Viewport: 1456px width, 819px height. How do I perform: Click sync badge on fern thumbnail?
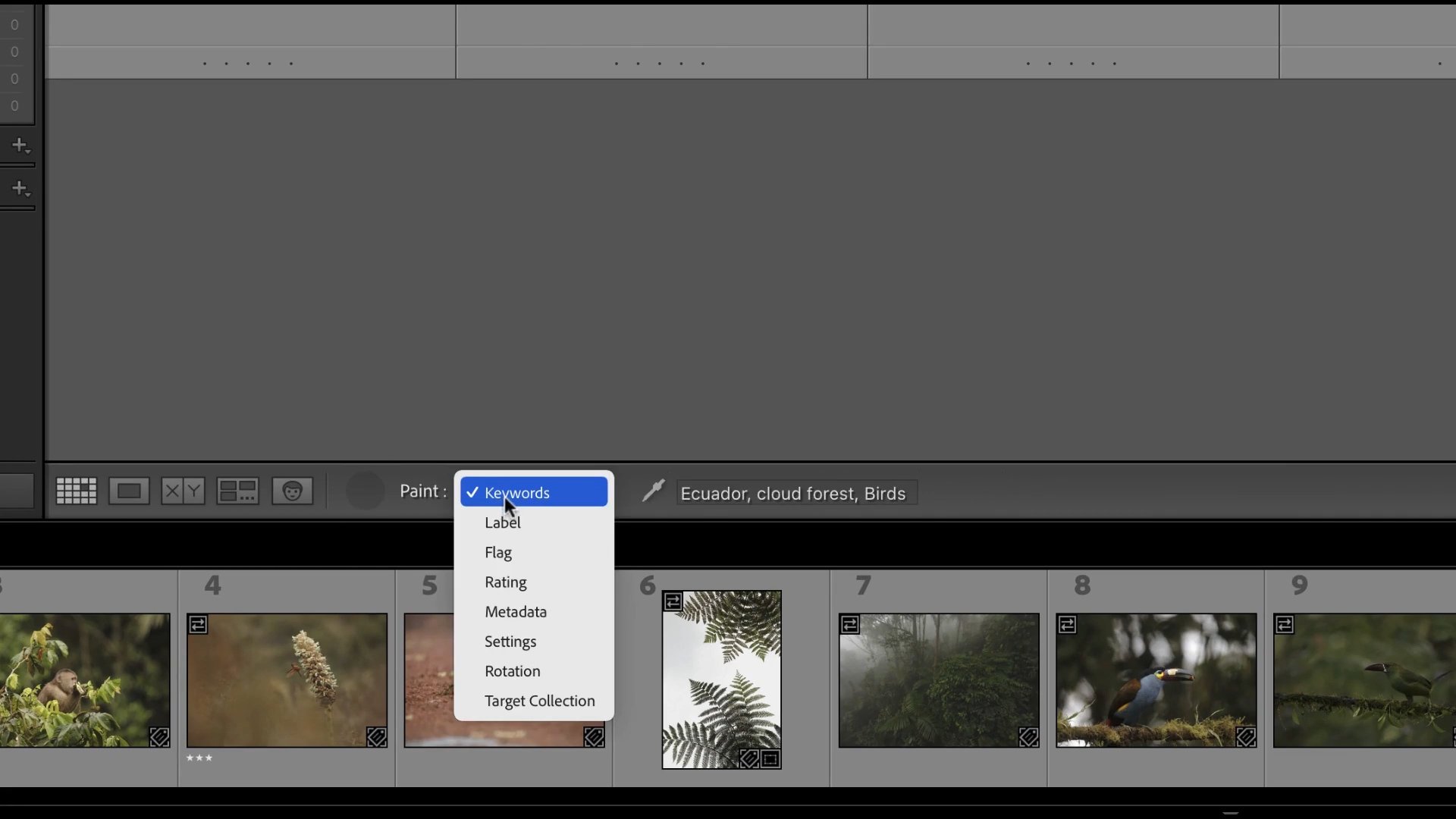(673, 602)
